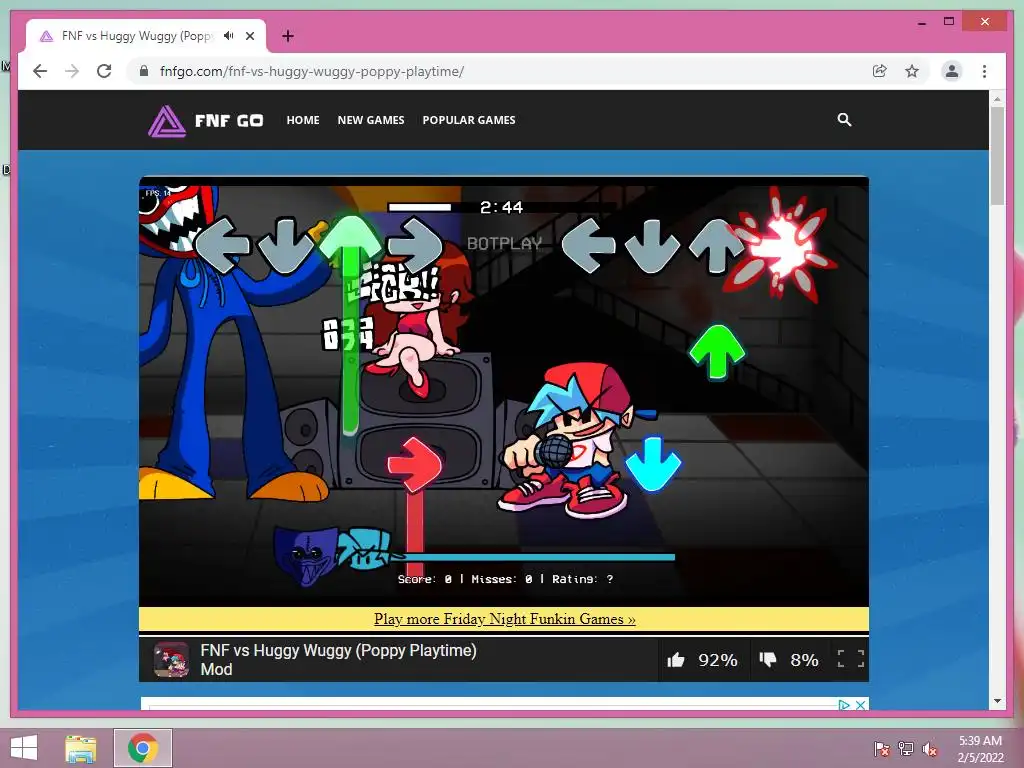The width and height of the screenshot is (1024, 768).
Task: Bookmark this page with the star icon
Action: (912, 71)
